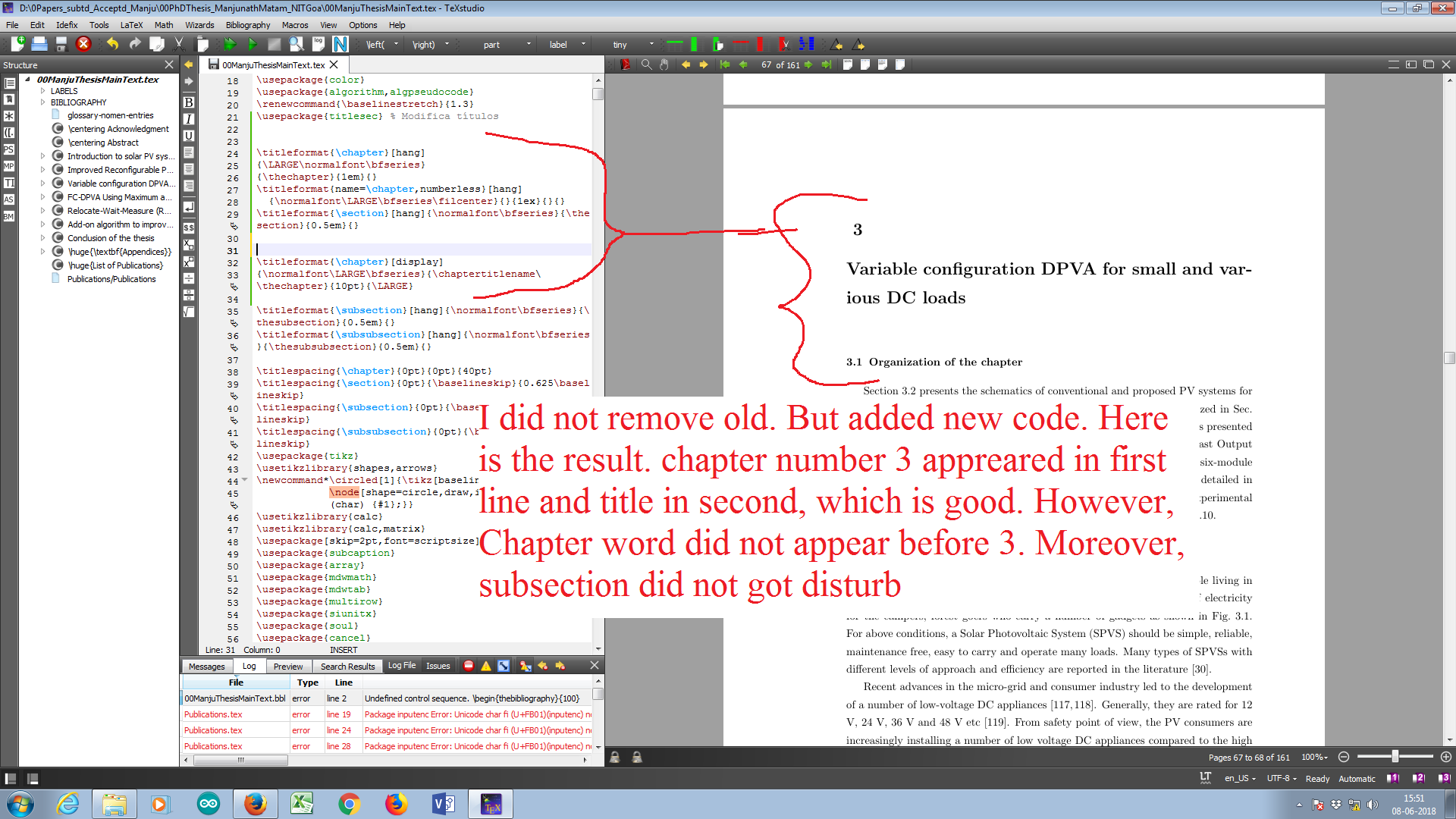Click the magnifier View PDF toolbar icon
1456x819 pixels.
coord(297,44)
